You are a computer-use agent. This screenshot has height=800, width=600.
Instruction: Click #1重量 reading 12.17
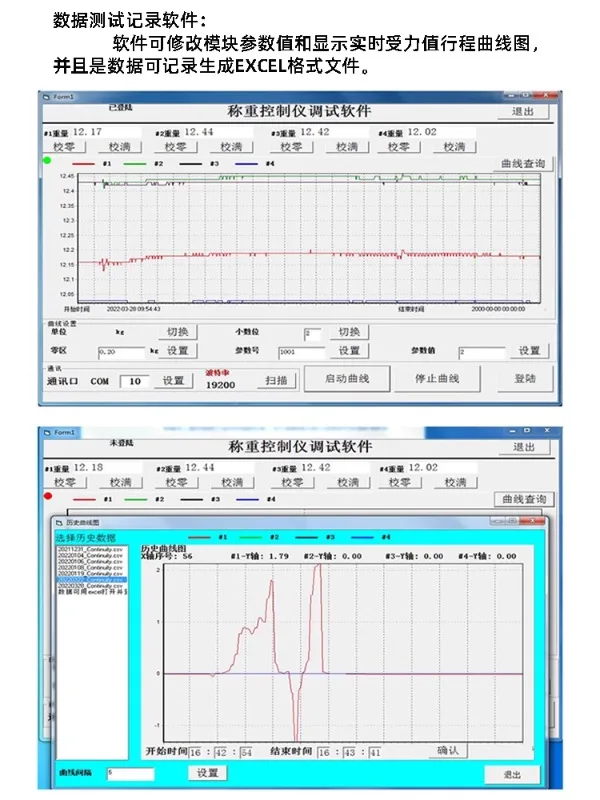(x=87, y=132)
